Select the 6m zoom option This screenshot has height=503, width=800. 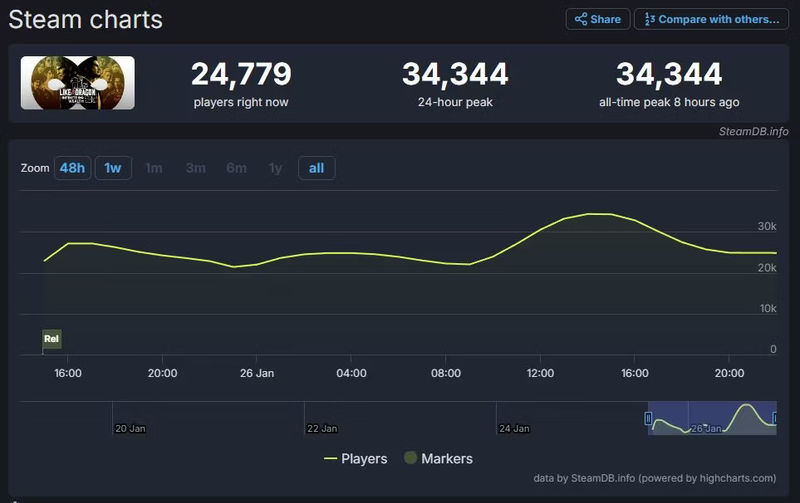[237, 168]
